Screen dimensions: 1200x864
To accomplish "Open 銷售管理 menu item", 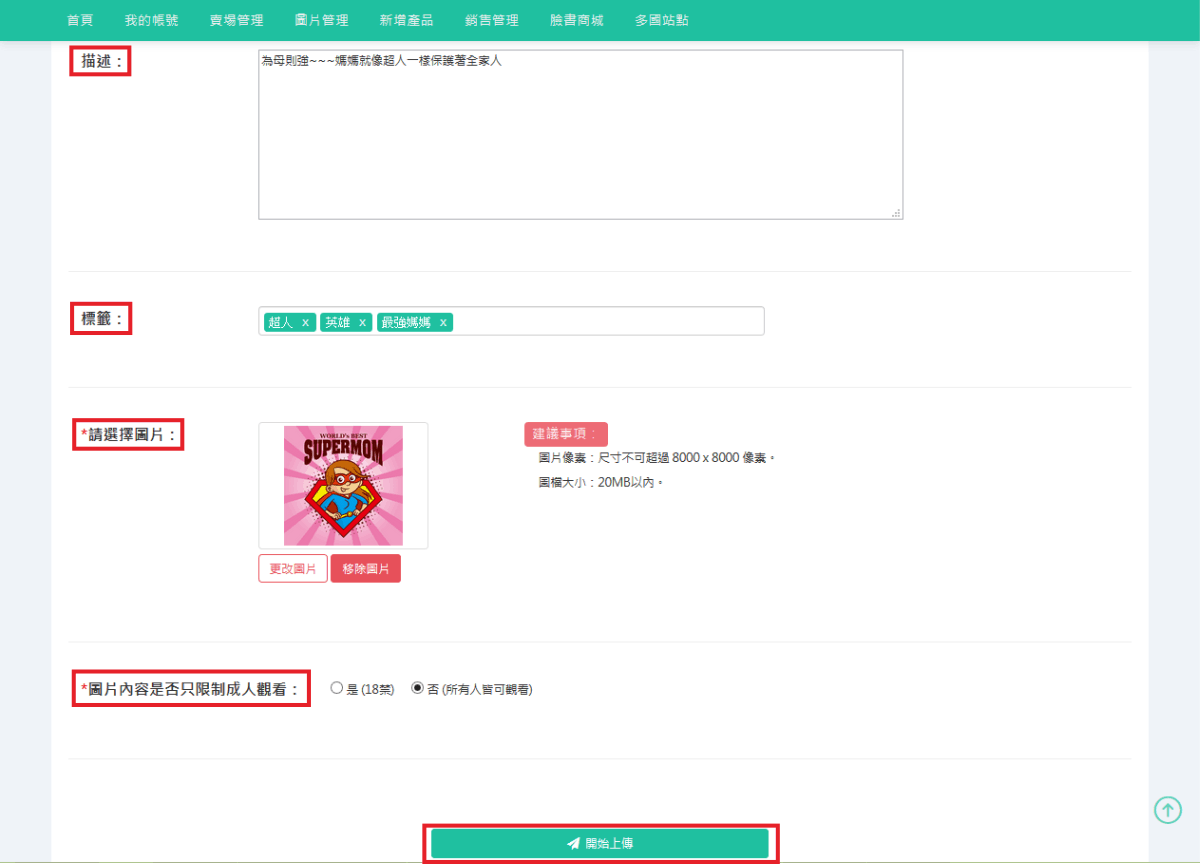I will (x=492, y=20).
